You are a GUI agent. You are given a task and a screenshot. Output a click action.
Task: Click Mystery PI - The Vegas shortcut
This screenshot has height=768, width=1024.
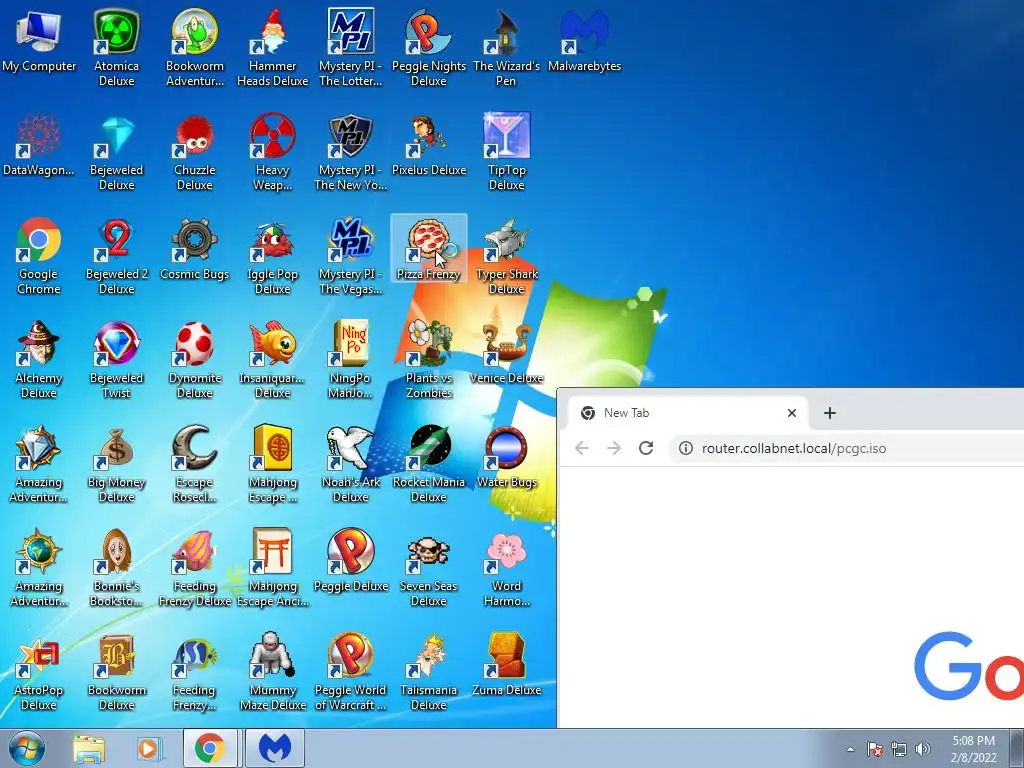click(351, 256)
